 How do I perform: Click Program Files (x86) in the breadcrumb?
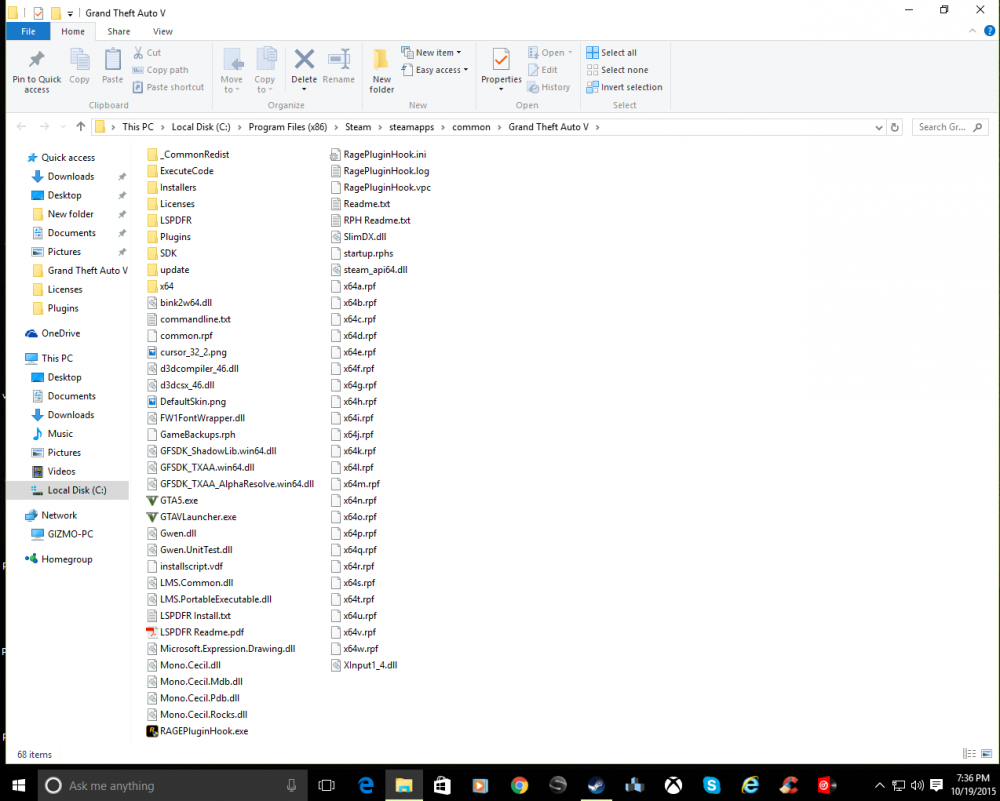point(288,127)
